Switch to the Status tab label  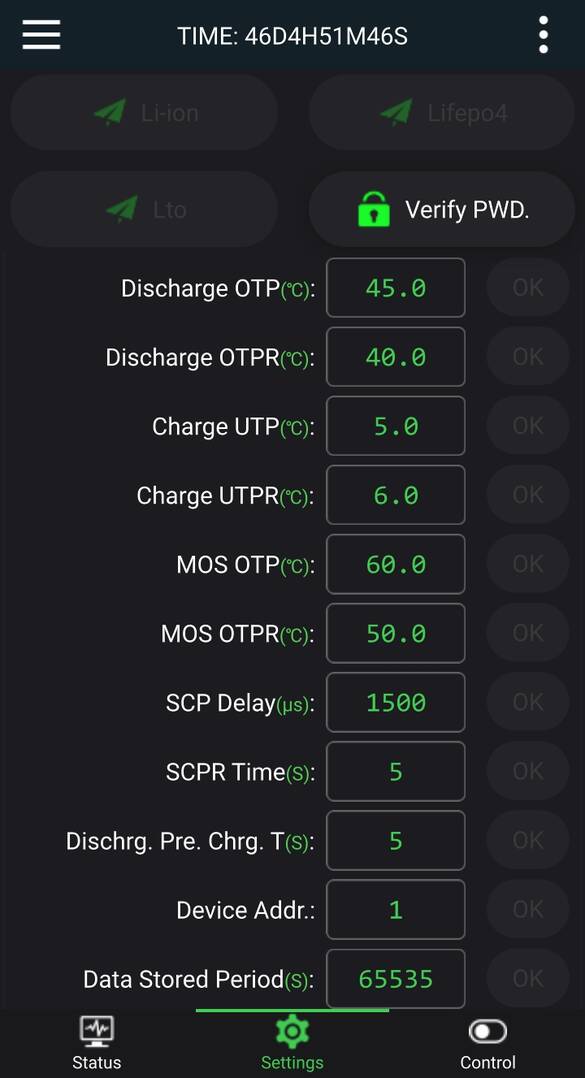coord(97,1062)
